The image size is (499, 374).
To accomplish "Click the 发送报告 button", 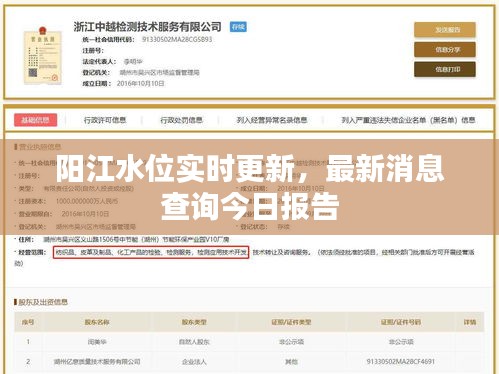I will 445,30.
